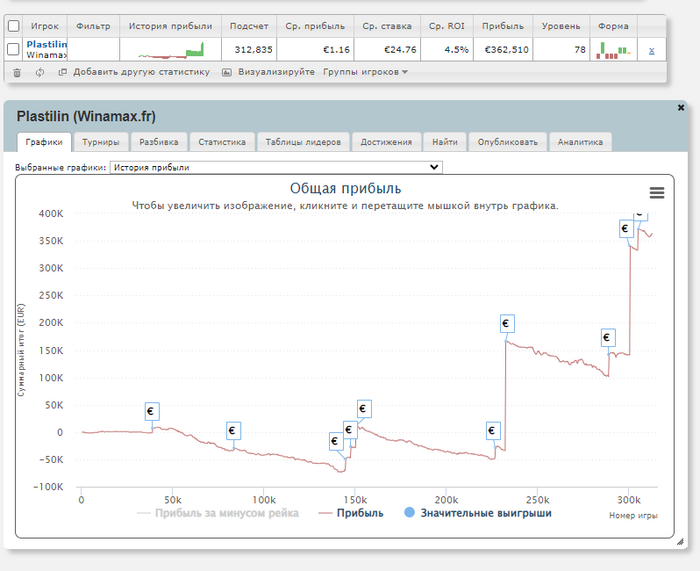Open the Разбивка tab
The width and height of the screenshot is (700, 571).
click(158, 142)
